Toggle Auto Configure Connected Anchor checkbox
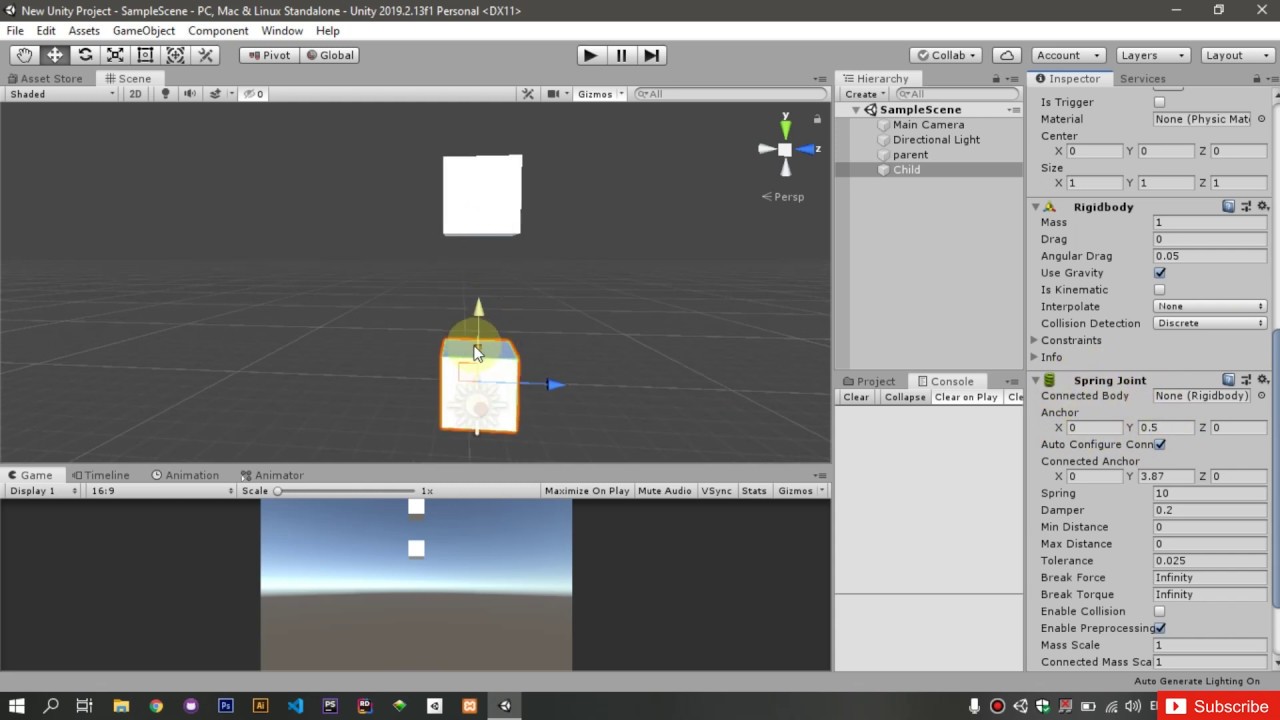 coord(1160,444)
